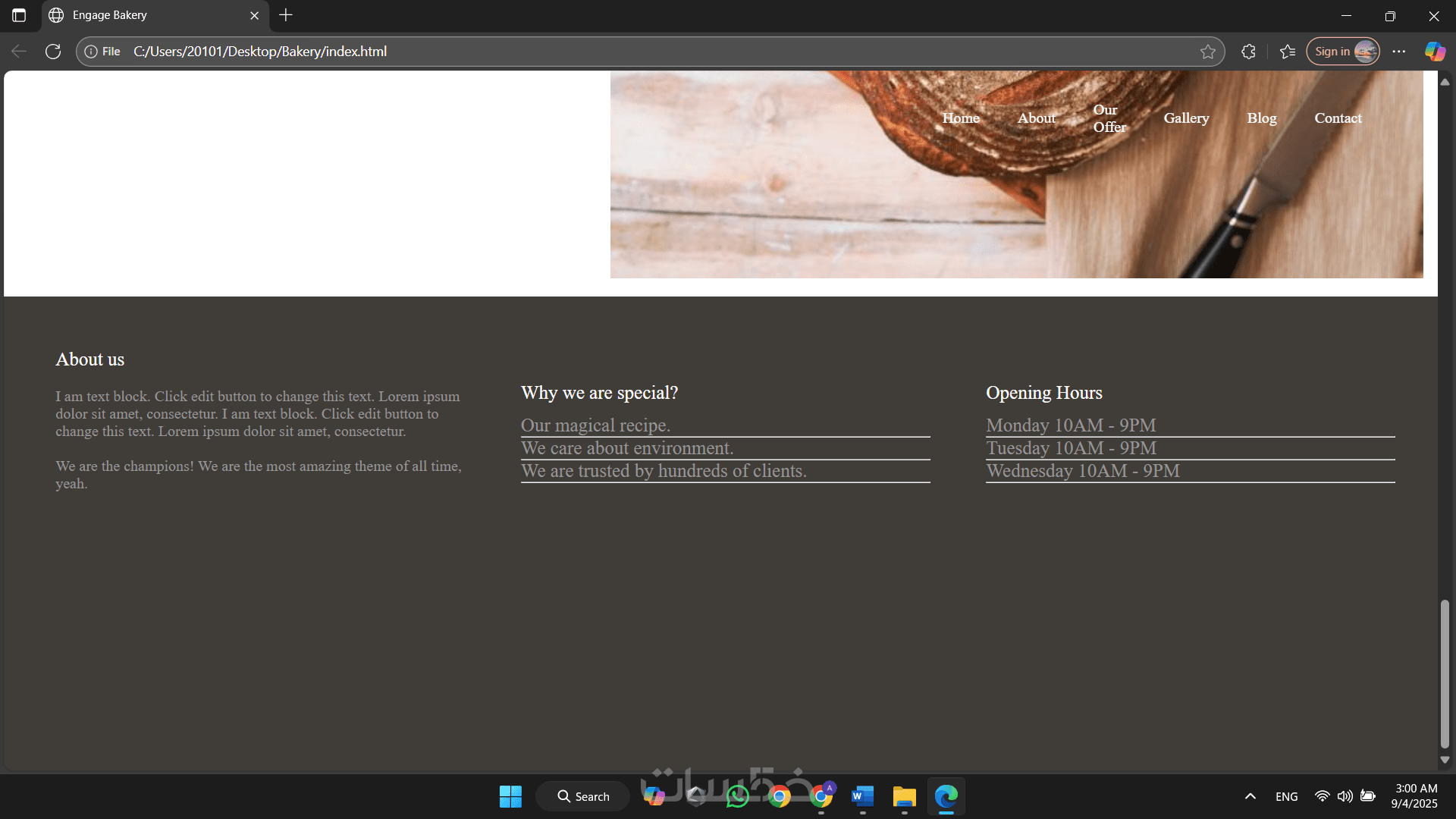Add page to favorites star icon
The height and width of the screenshot is (819, 1456).
pos(1208,52)
